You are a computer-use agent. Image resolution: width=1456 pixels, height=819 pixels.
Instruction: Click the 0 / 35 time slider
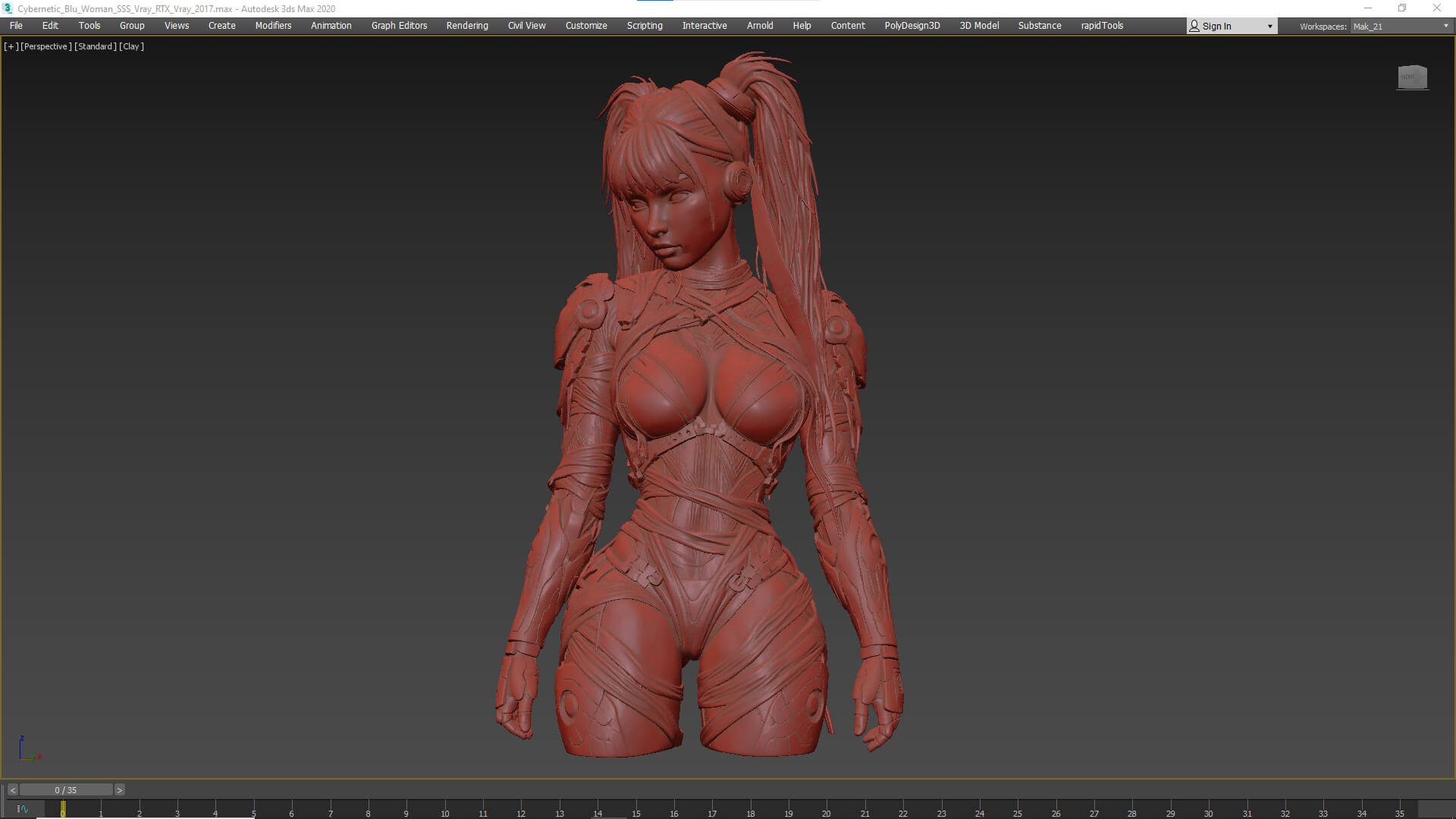point(66,790)
